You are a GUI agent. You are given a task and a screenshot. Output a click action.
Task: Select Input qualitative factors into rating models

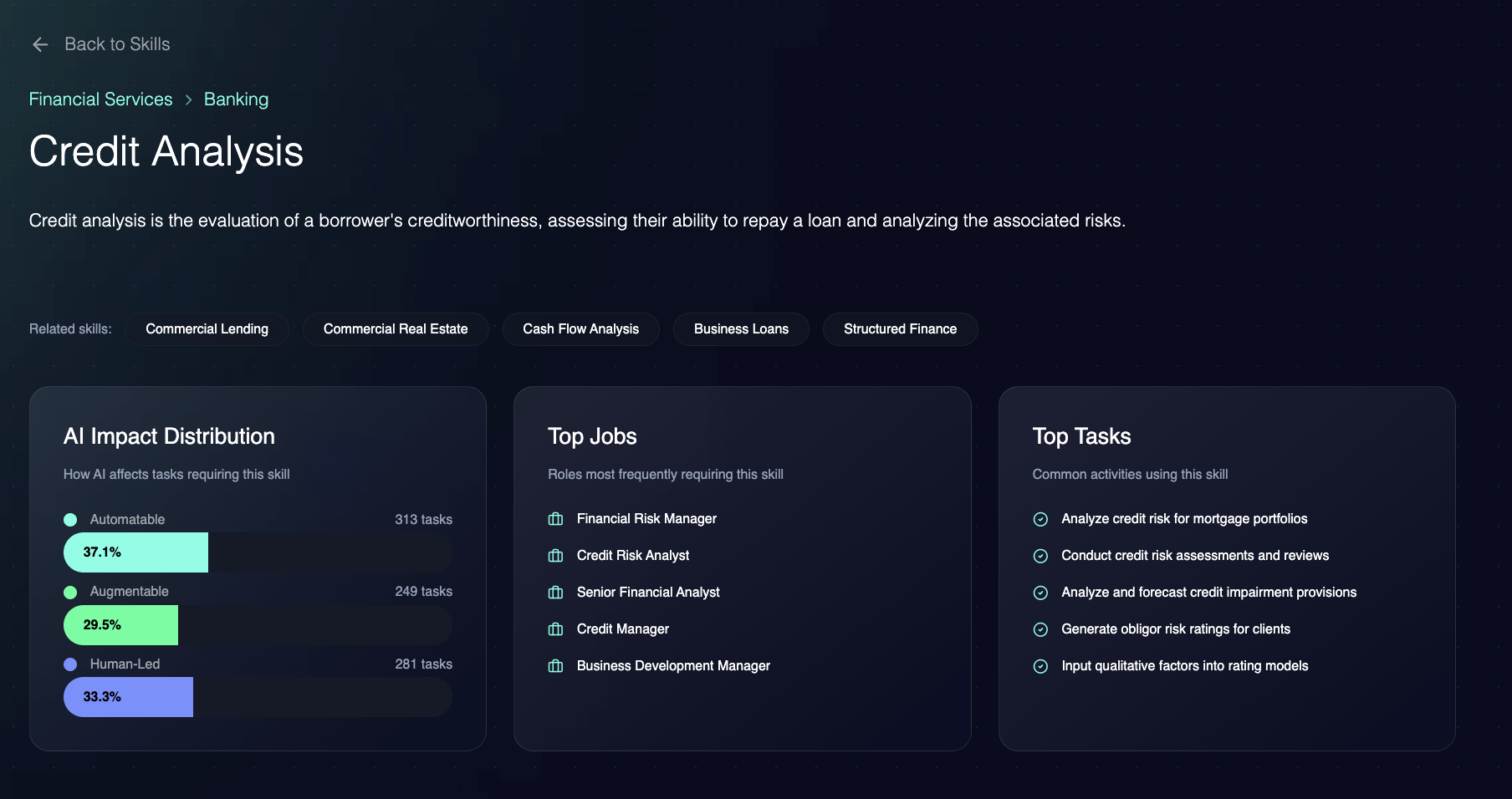1185,666
